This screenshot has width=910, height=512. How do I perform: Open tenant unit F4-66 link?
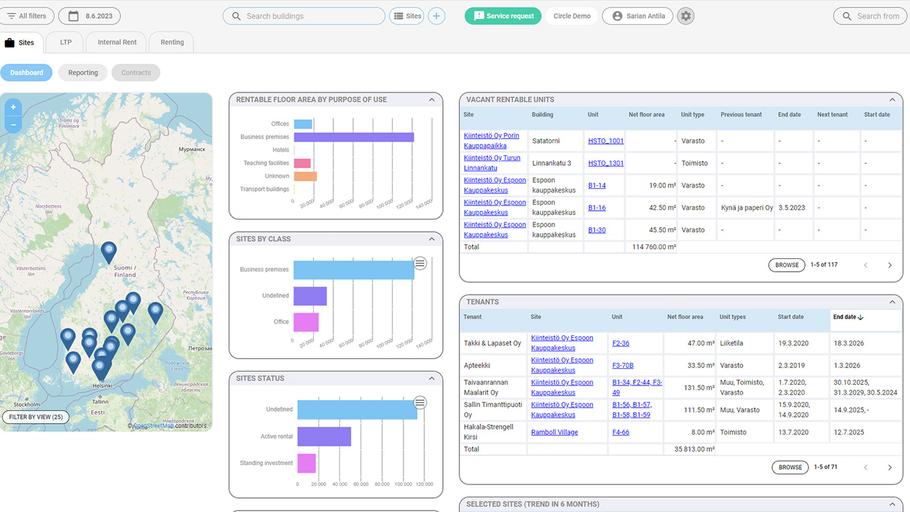pos(620,432)
